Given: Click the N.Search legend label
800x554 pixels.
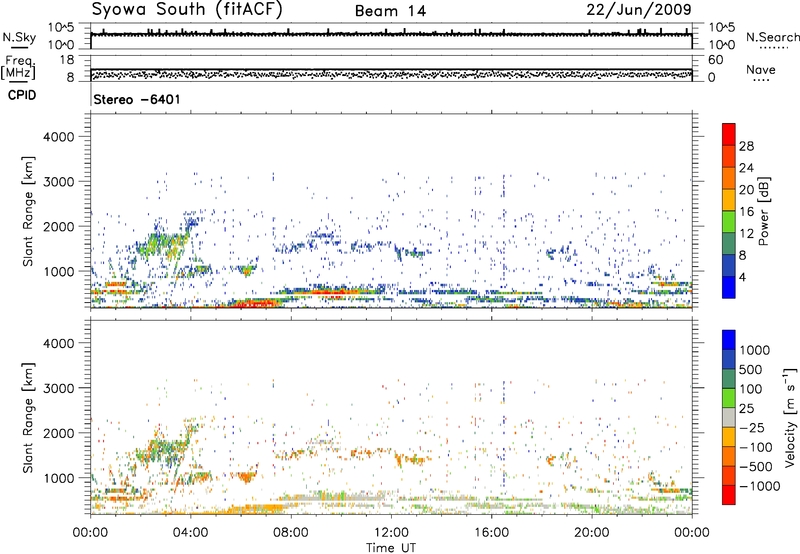Looking at the screenshot, I should (773, 37).
